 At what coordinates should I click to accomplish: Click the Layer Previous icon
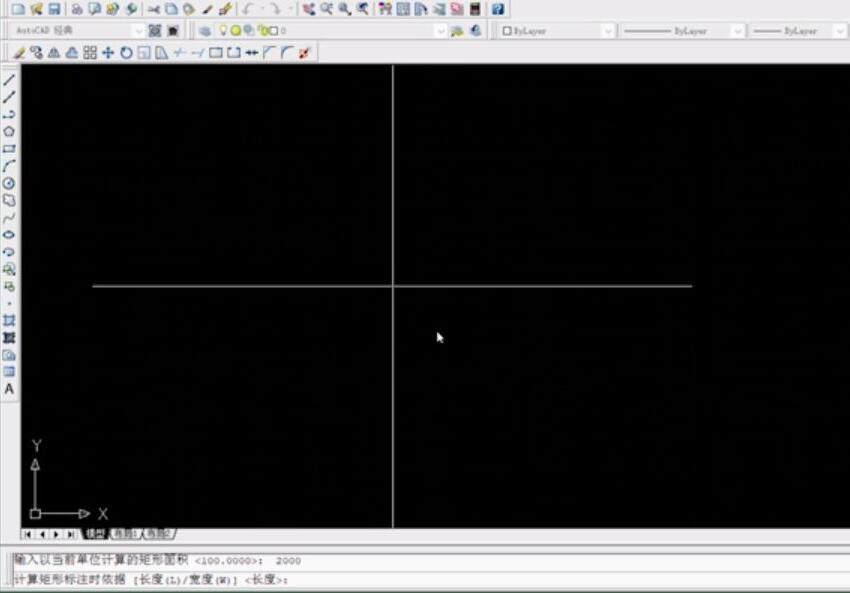click(475, 31)
